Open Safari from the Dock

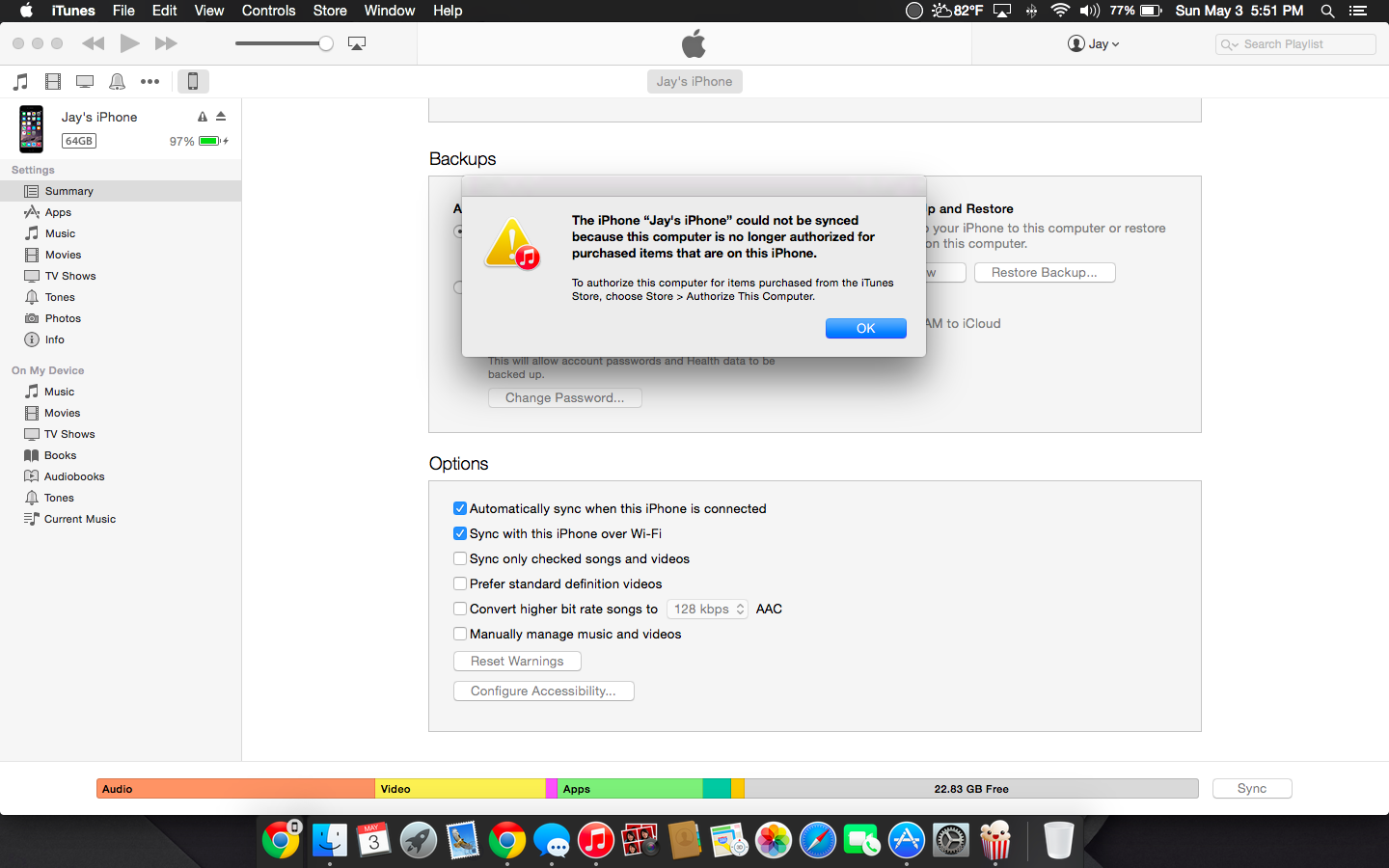coord(817,840)
